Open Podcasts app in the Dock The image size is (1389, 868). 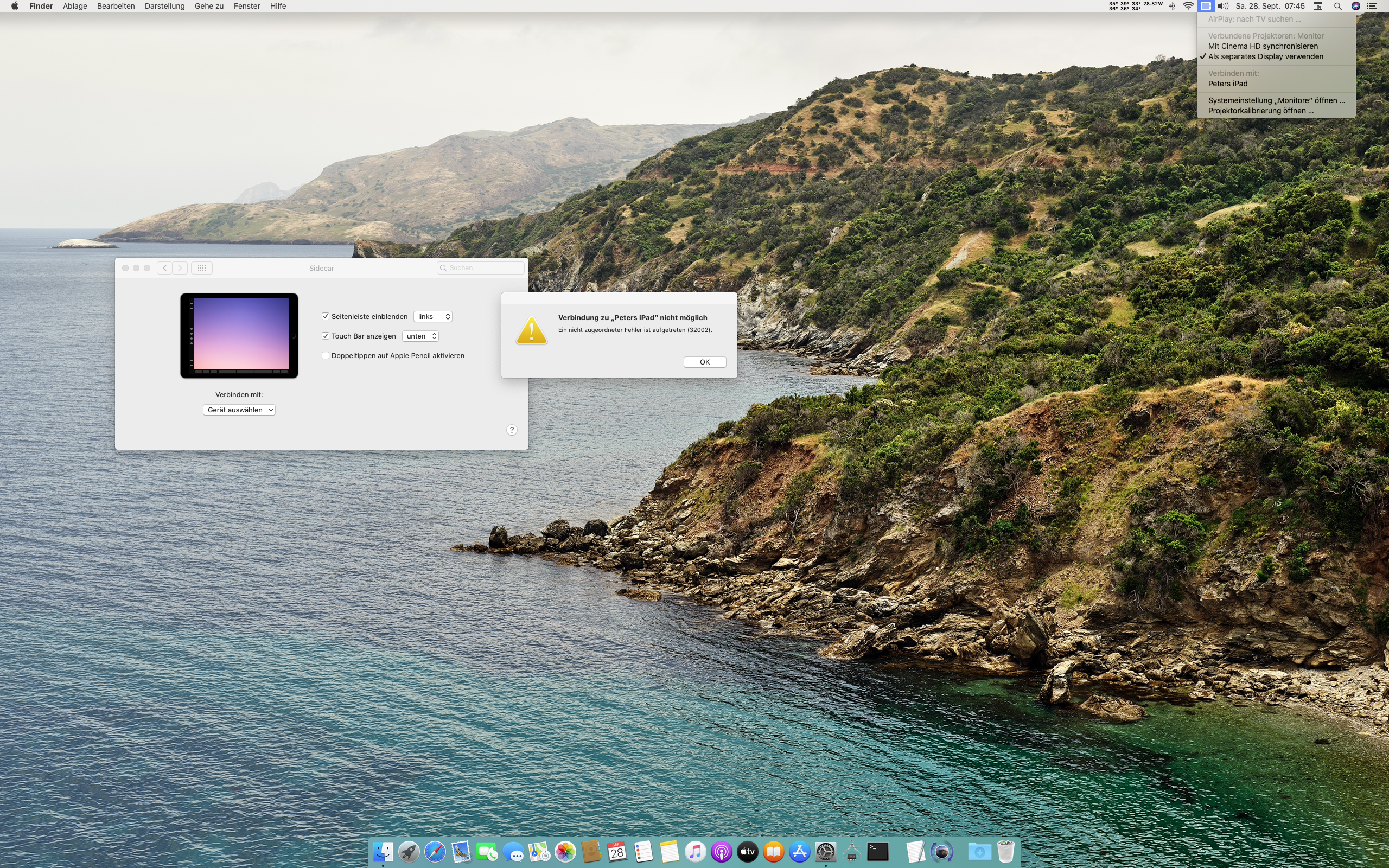coord(722,851)
